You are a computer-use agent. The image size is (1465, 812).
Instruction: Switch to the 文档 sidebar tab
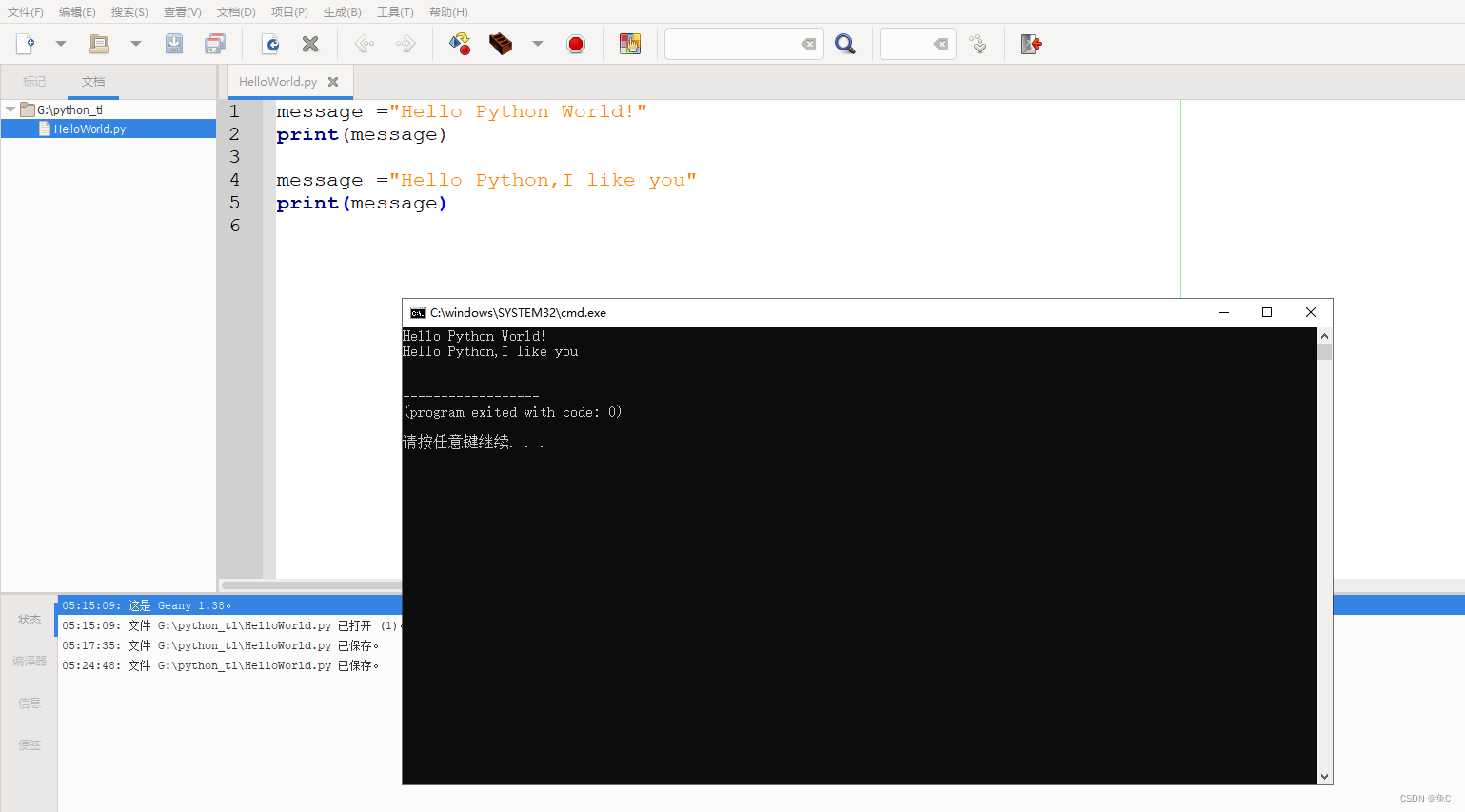click(93, 82)
